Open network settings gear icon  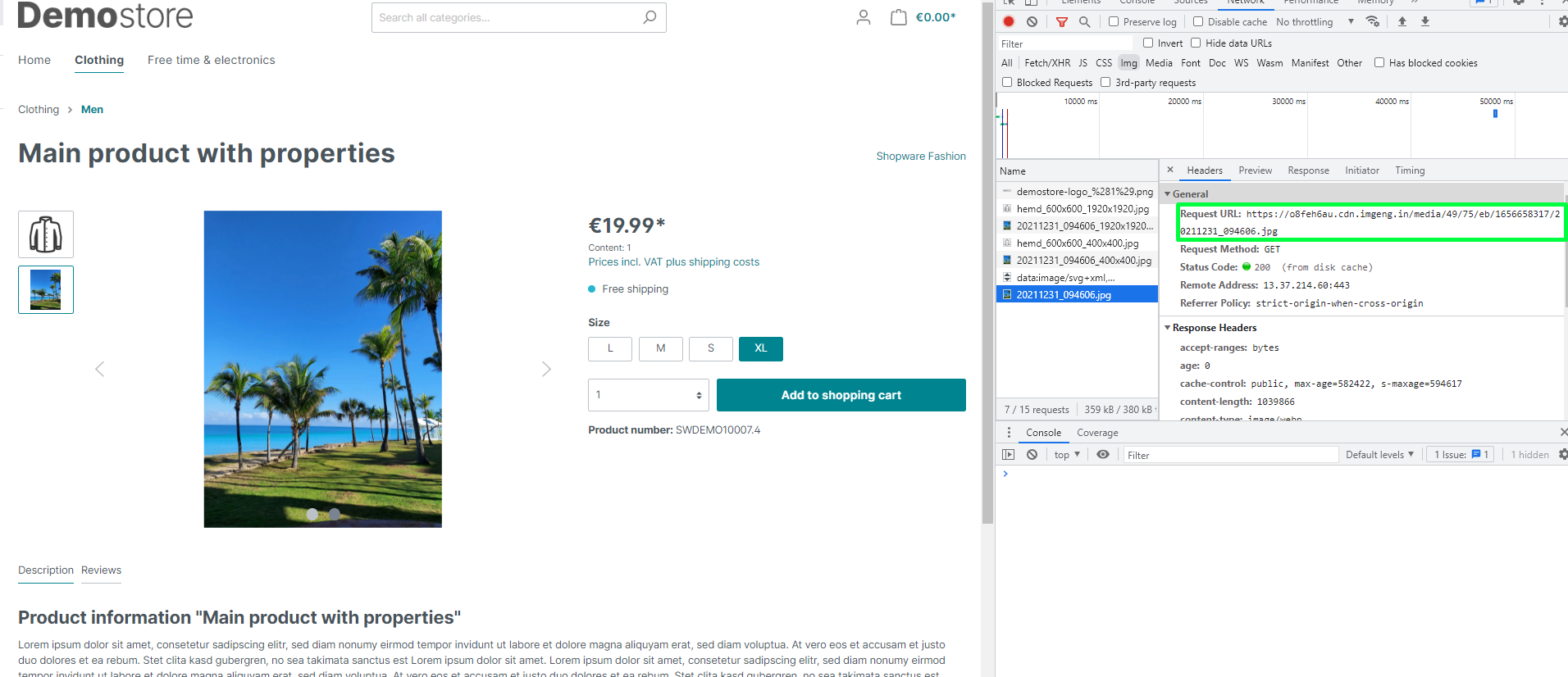pyautogui.click(x=1562, y=22)
